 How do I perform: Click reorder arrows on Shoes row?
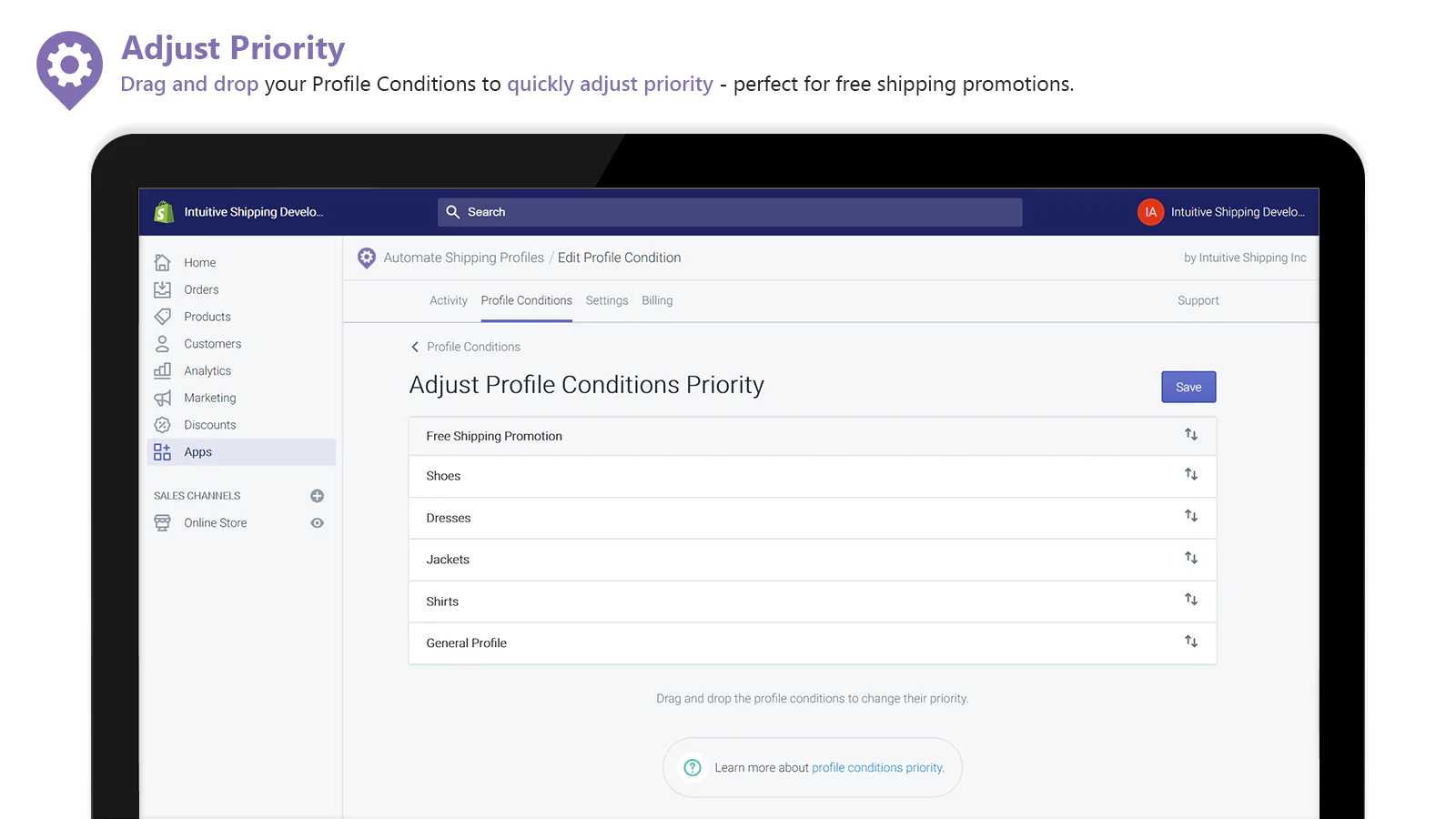click(x=1190, y=475)
